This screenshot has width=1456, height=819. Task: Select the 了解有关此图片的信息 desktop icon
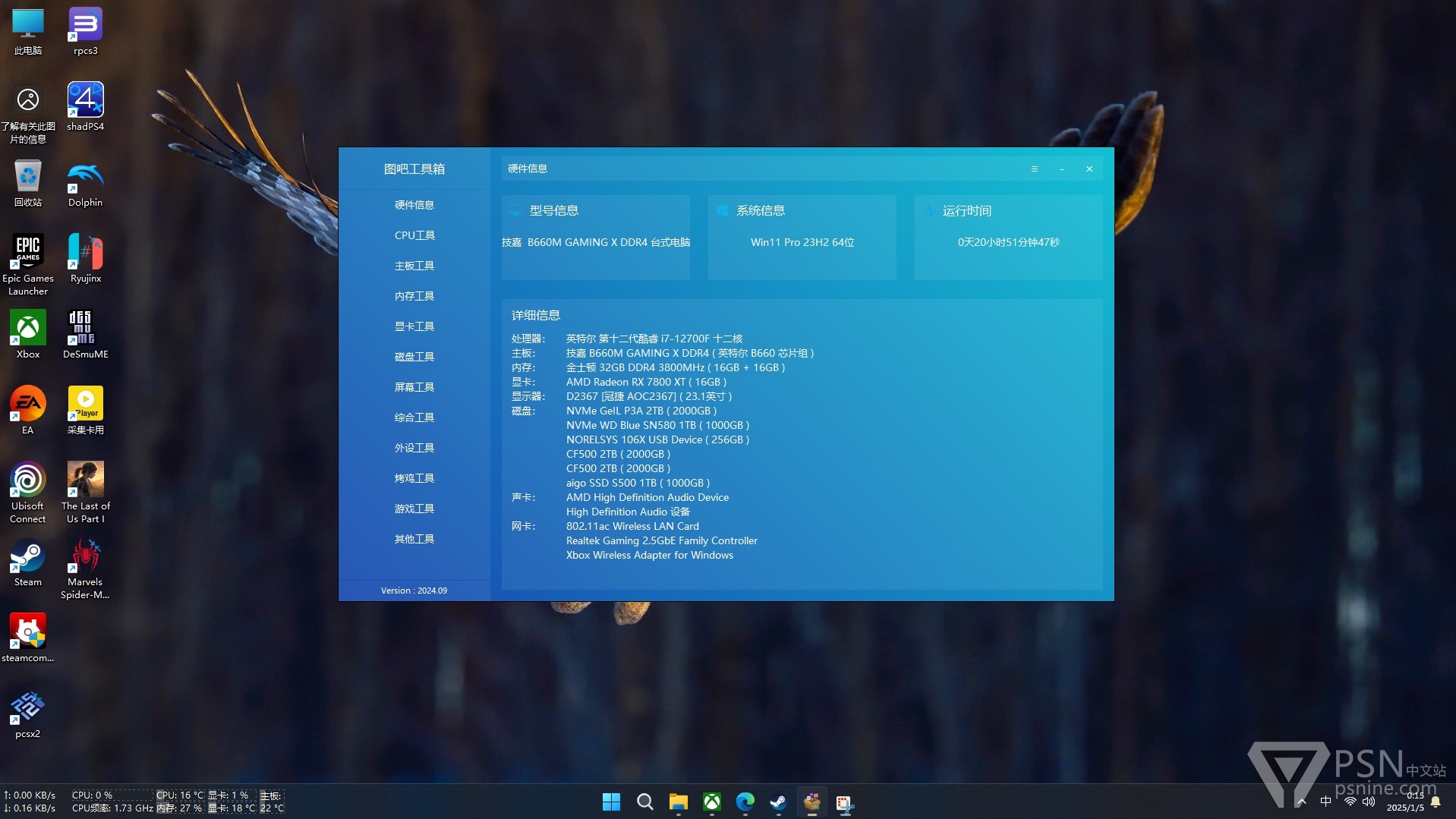click(x=28, y=114)
